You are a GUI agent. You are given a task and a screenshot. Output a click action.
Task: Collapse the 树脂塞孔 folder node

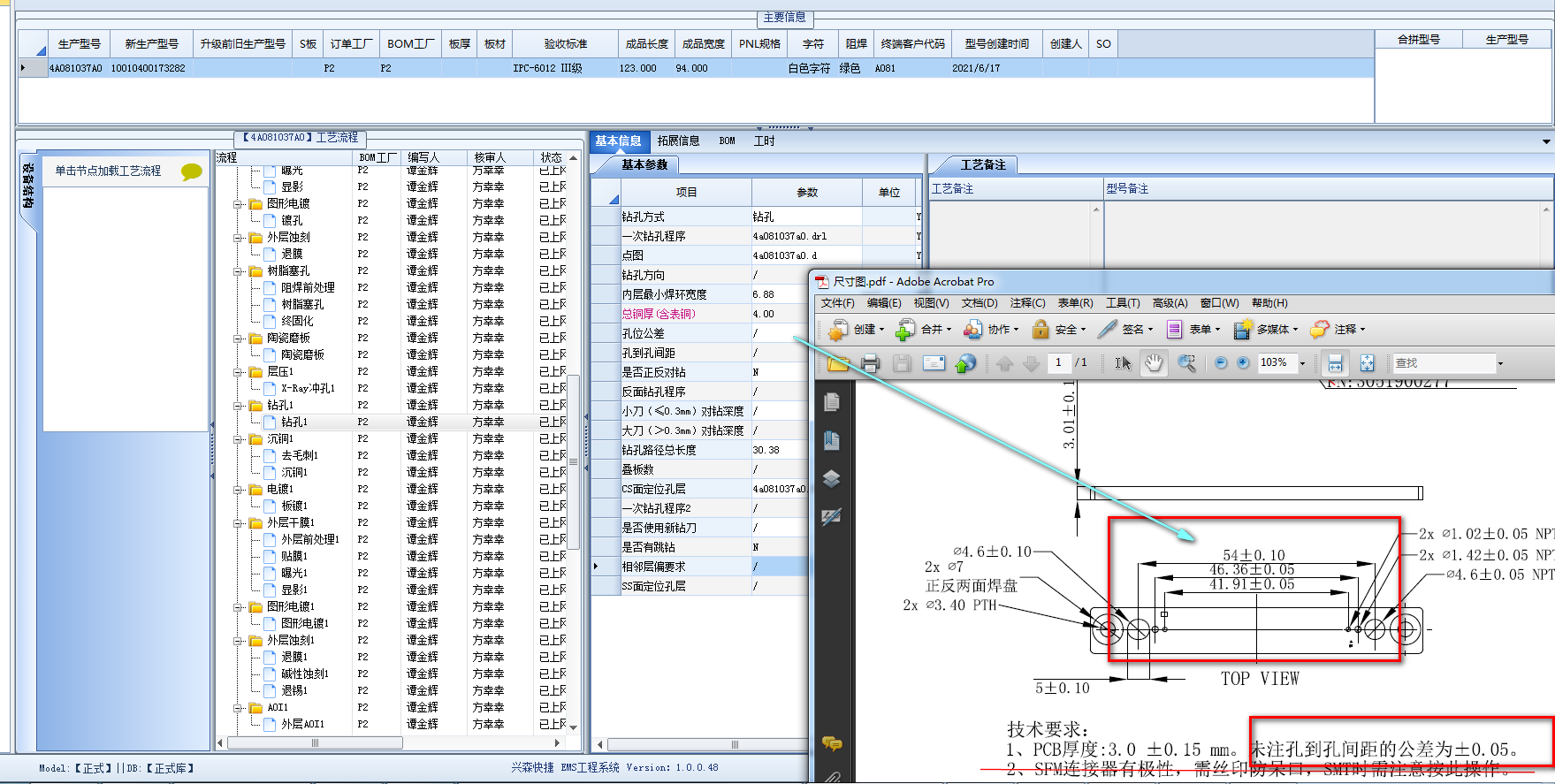pos(238,271)
